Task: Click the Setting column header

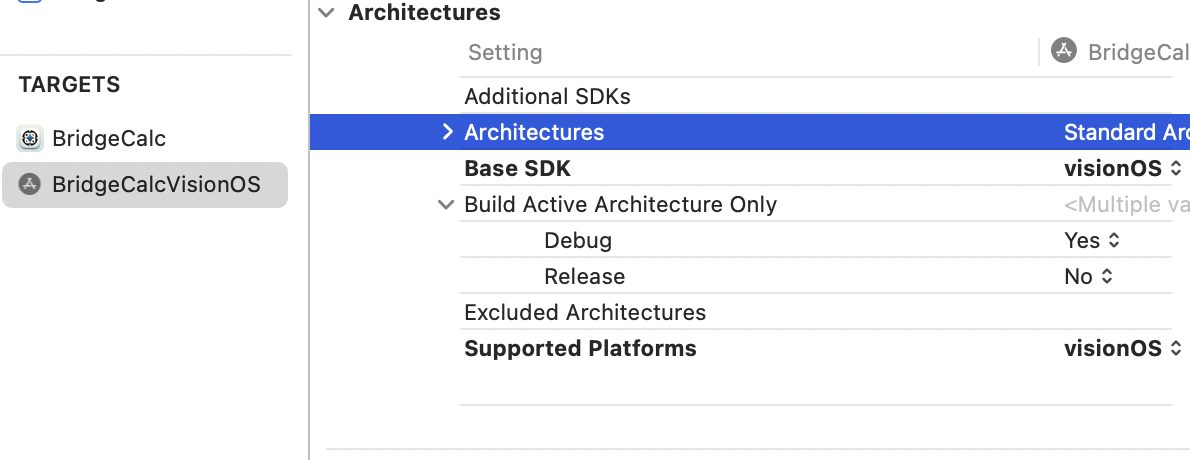Action: [505, 52]
